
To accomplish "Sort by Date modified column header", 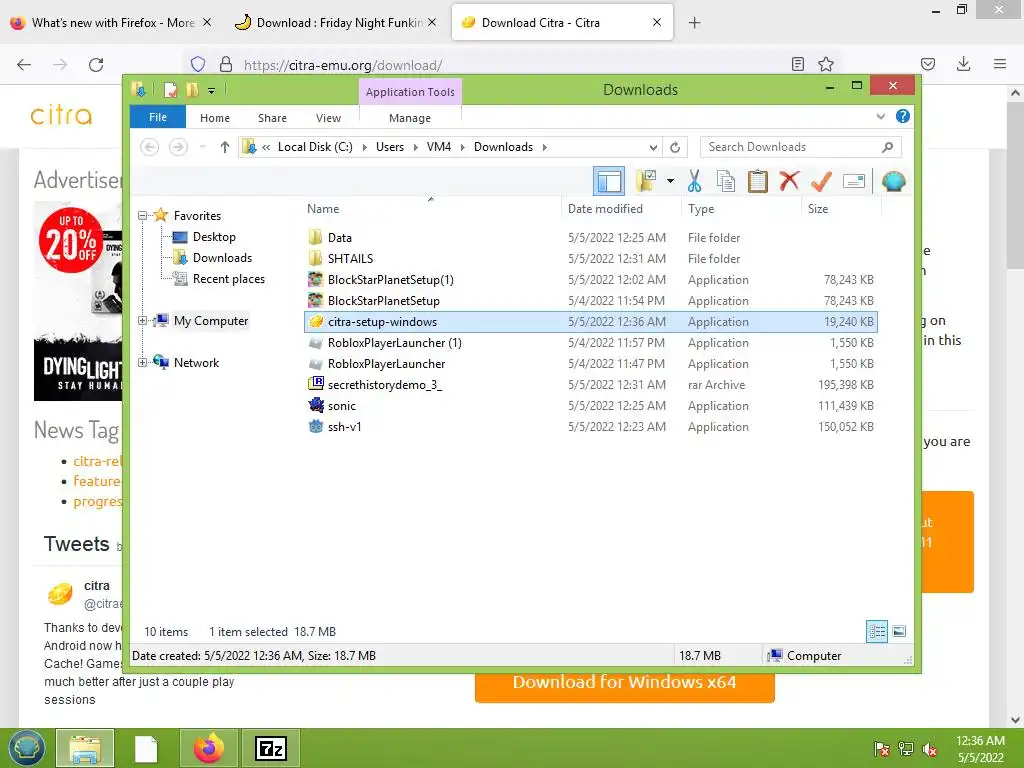I will coord(621,208).
